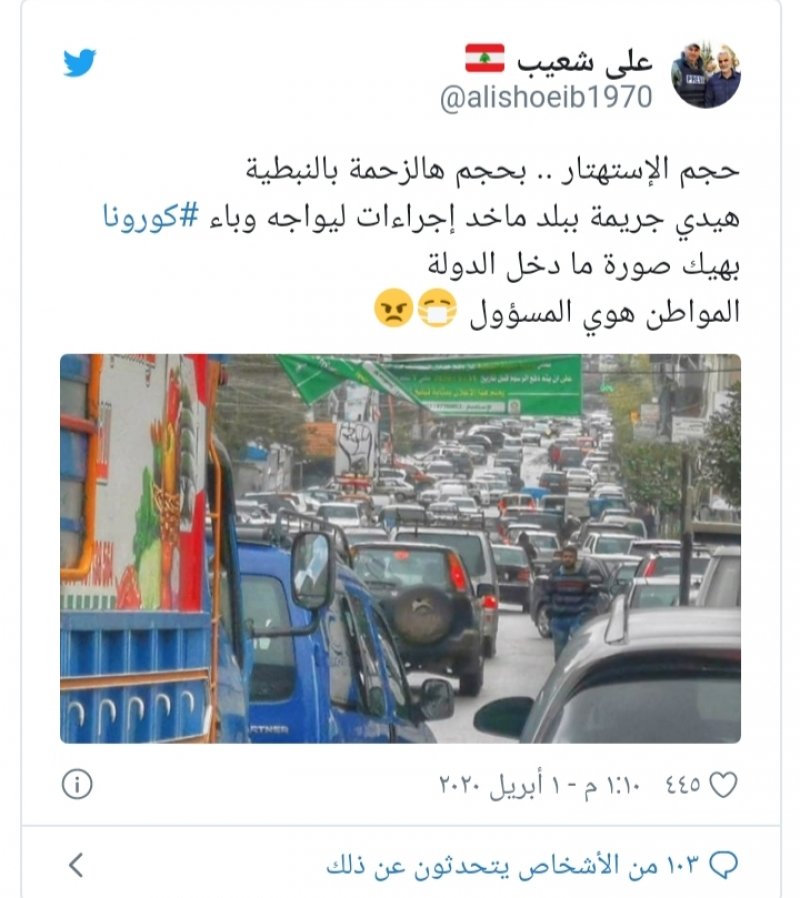Click the angry face emoji
Viewport: 800px width, 898px height.
(393, 308)
